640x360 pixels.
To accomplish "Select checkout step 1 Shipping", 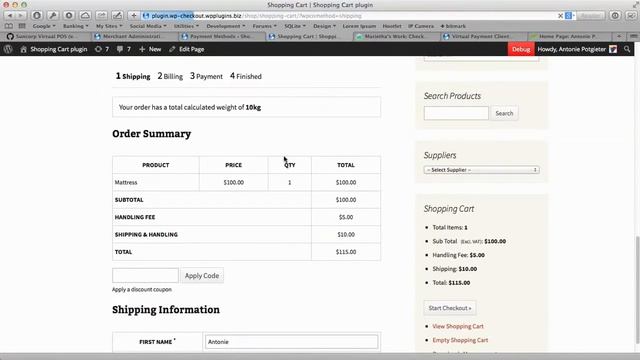I will [x=133, y=76].
